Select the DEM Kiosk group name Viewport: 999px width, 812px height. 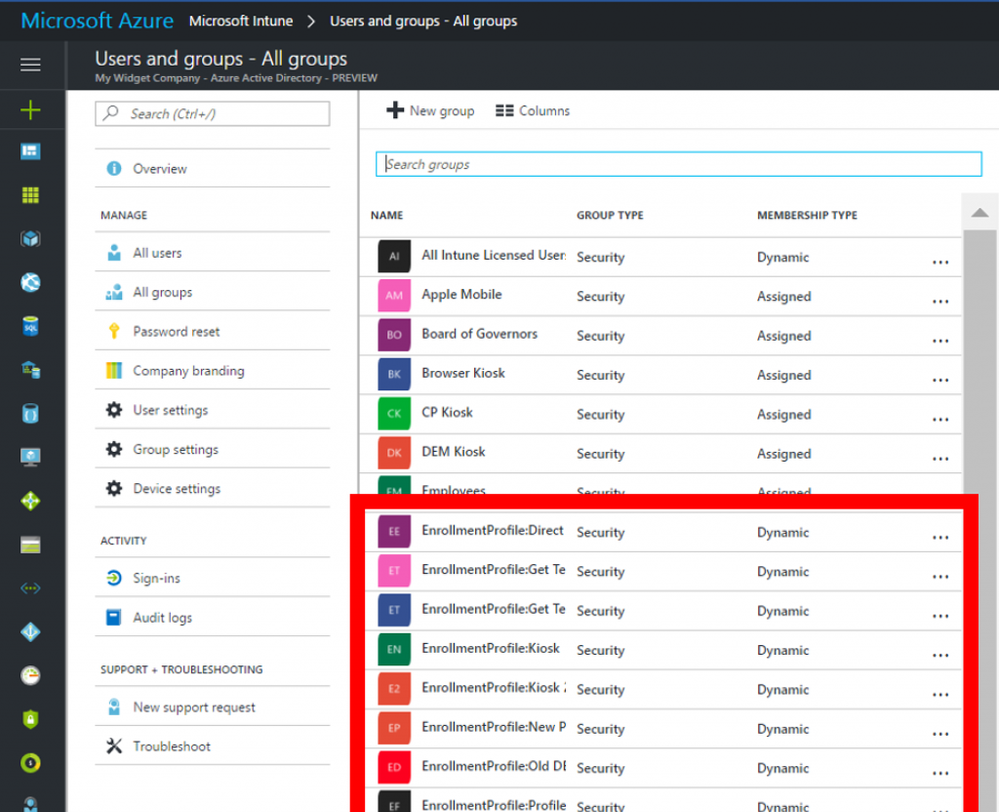pyautogui.click(x=453, y=452)
